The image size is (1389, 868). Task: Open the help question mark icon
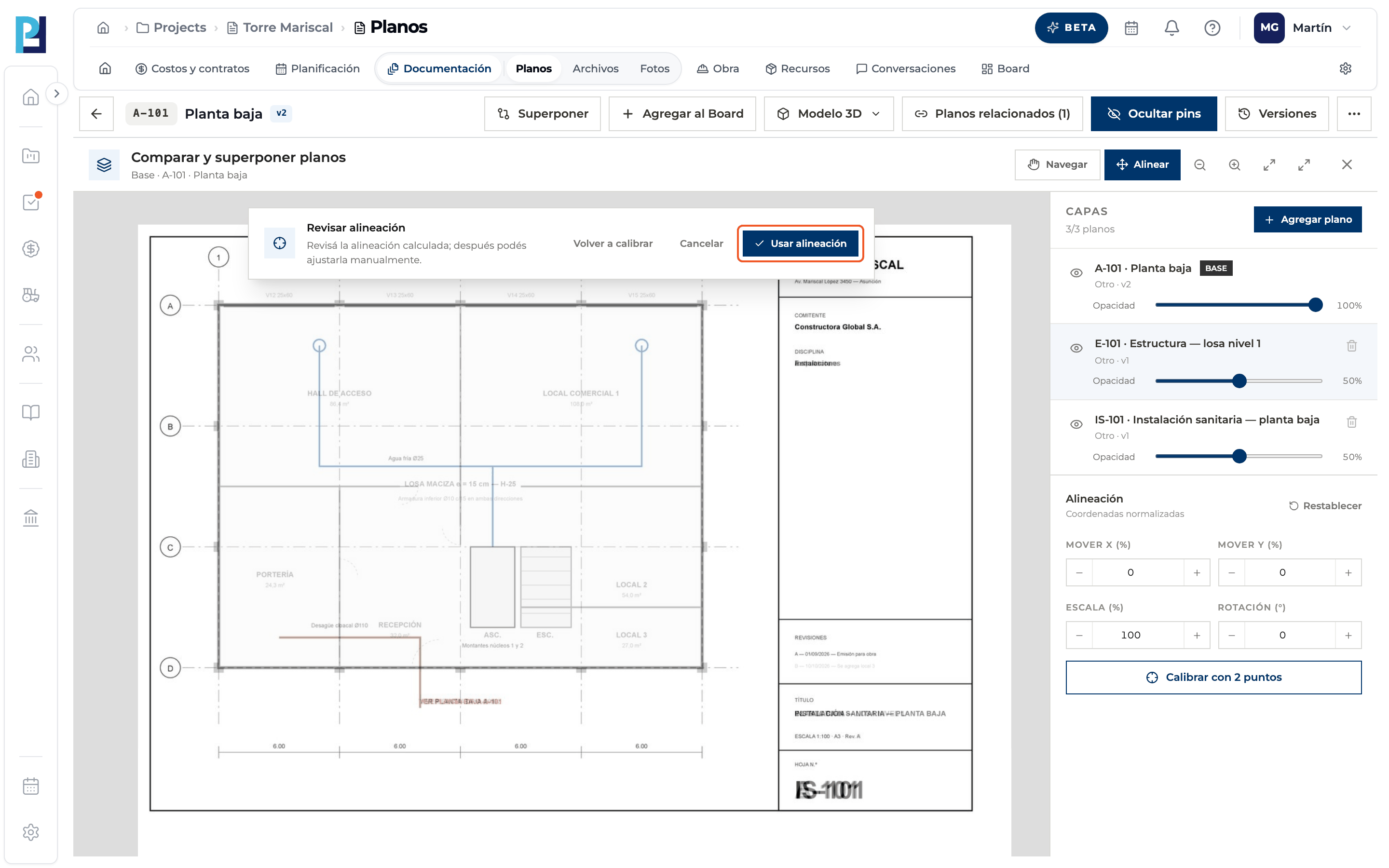click(x=1212, y=27)
